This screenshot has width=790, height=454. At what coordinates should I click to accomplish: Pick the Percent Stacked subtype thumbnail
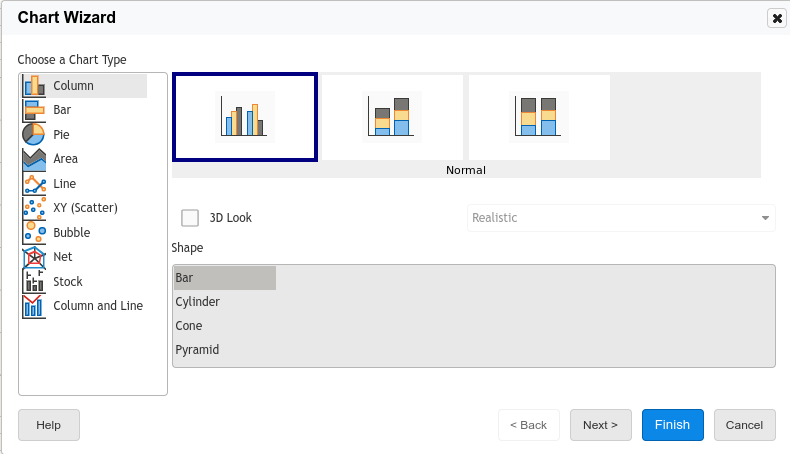[539, 117]
